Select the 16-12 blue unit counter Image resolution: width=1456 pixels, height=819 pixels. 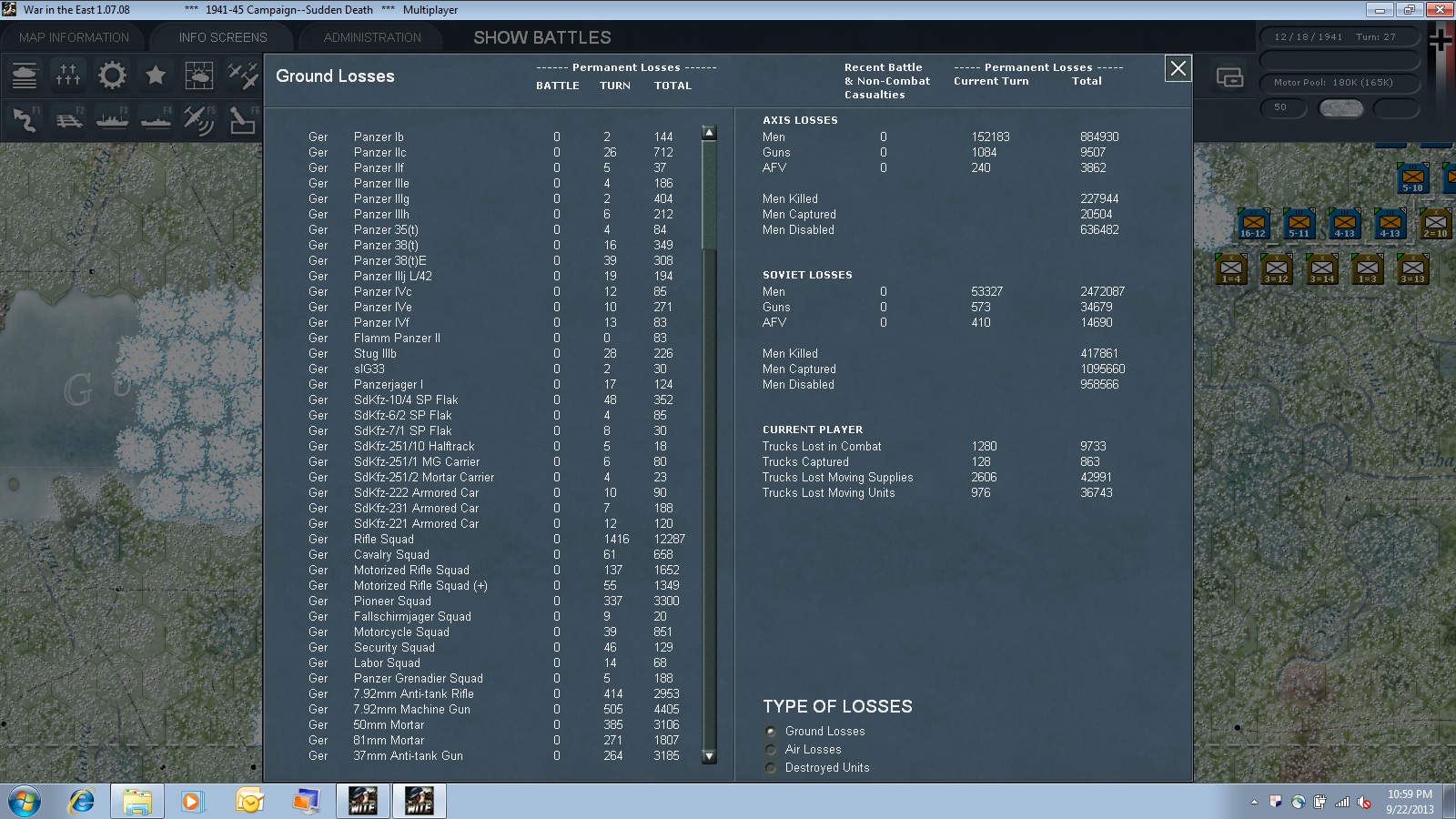click(x=1253, y=224)
